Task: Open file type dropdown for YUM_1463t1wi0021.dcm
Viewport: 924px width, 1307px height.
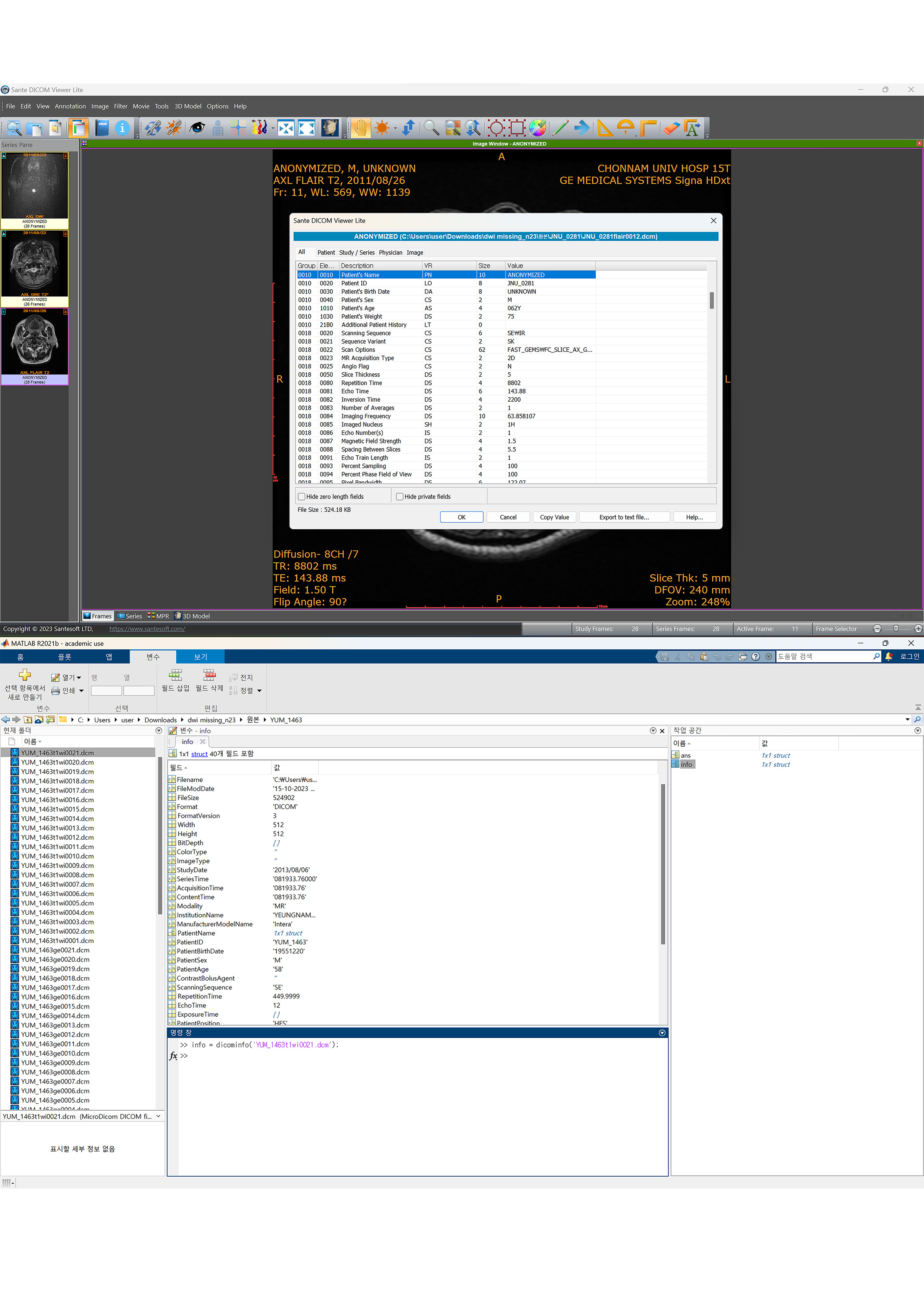Action: point(158,1116)
